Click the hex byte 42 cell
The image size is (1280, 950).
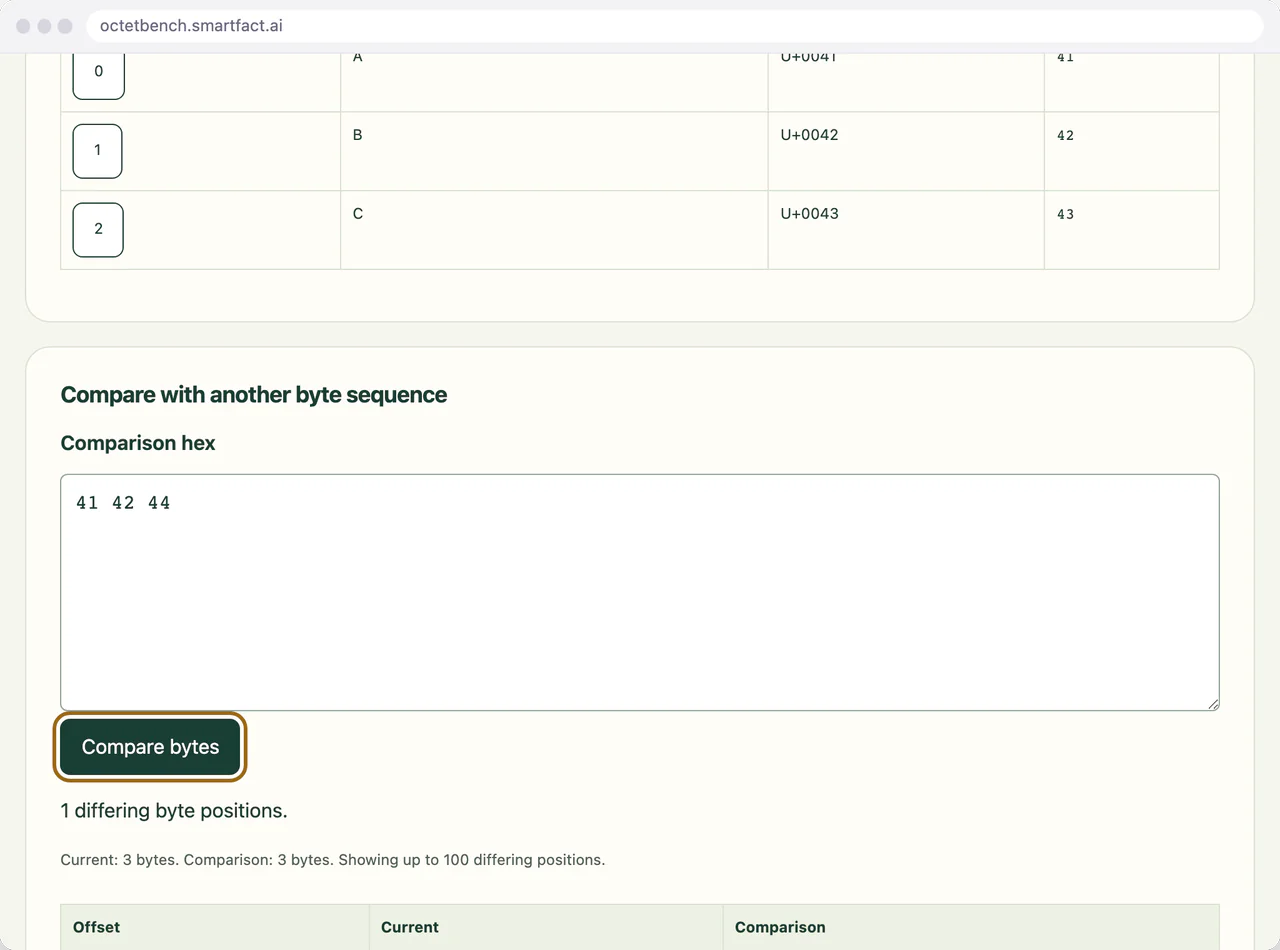point(1132,151)
